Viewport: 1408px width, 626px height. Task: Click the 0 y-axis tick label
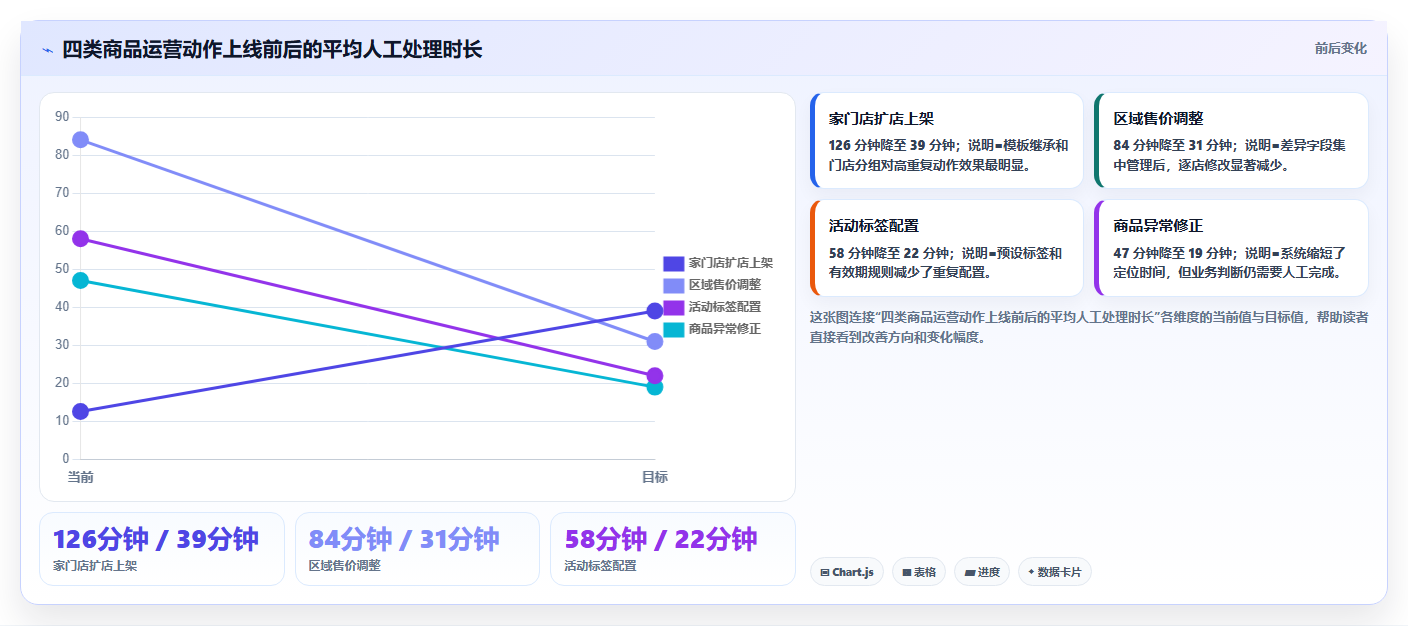[x=66, y=459]
